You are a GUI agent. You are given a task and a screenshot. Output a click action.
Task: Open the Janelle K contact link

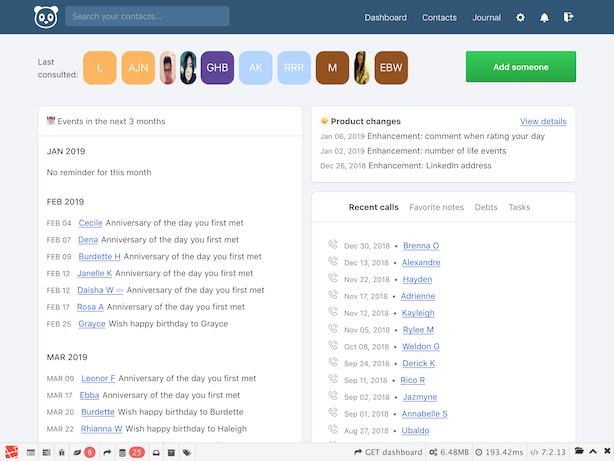point(94,273)
